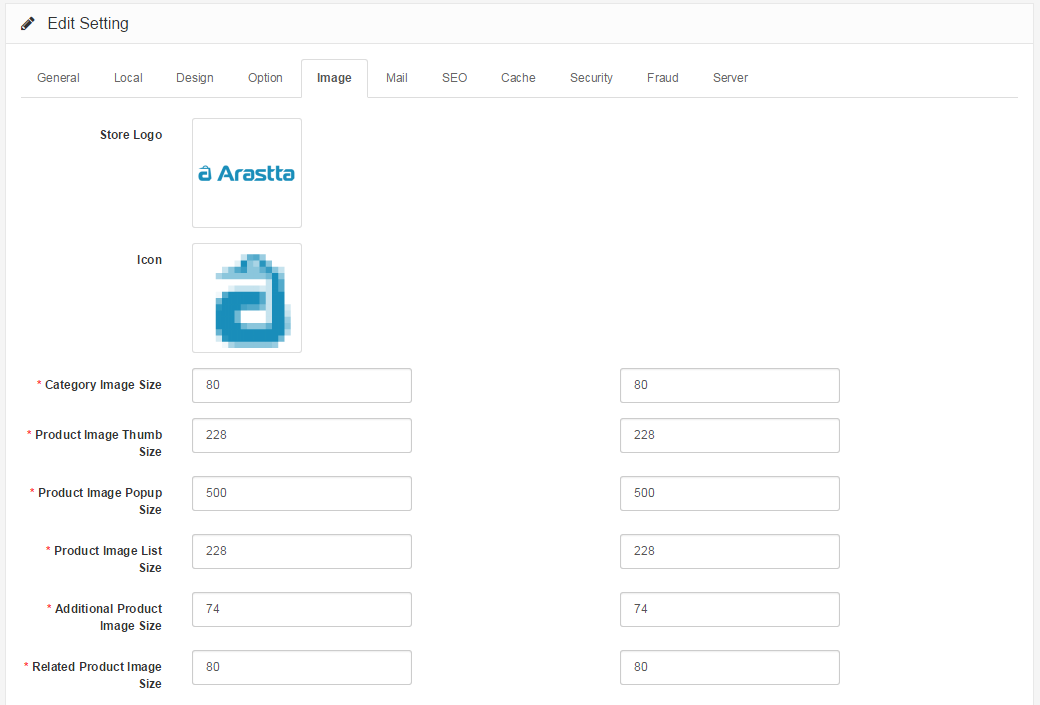Focus the Additional Product Image Size height field
This screenshot has height=705, width=1040.
pos(729,609)
